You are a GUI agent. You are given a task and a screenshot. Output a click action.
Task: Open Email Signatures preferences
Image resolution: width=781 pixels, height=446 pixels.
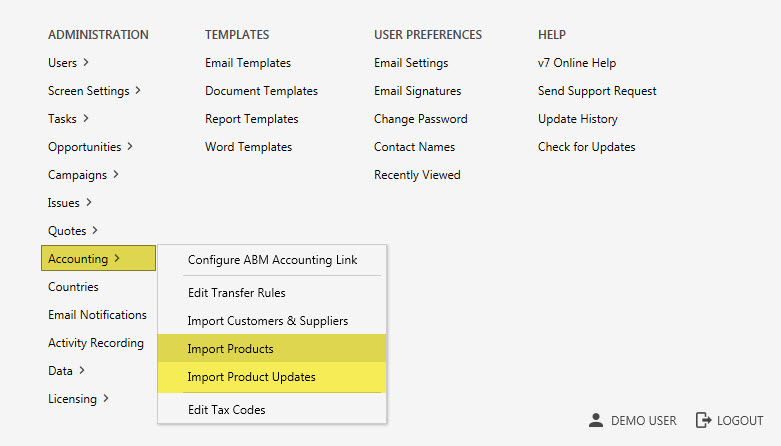[417, 91]
